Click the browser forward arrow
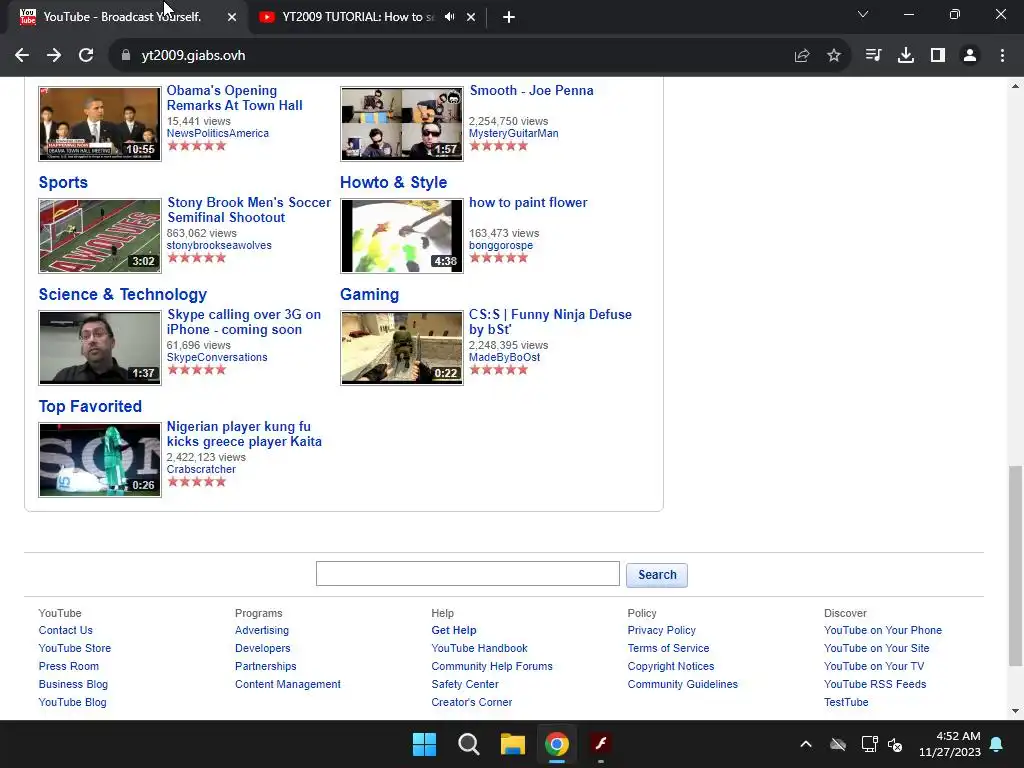 pyautogui.click(x=54, y=56)
